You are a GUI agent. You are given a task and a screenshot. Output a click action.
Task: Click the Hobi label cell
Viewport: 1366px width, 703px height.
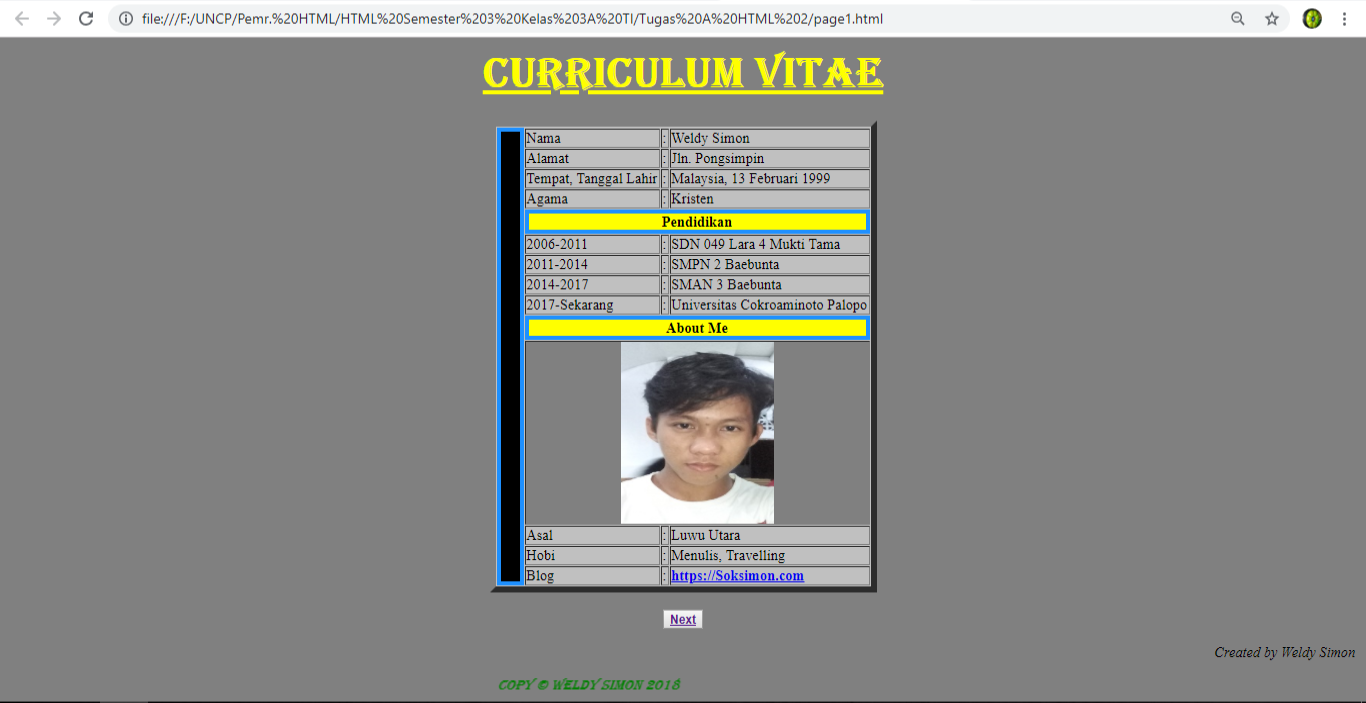coord(592,555)
